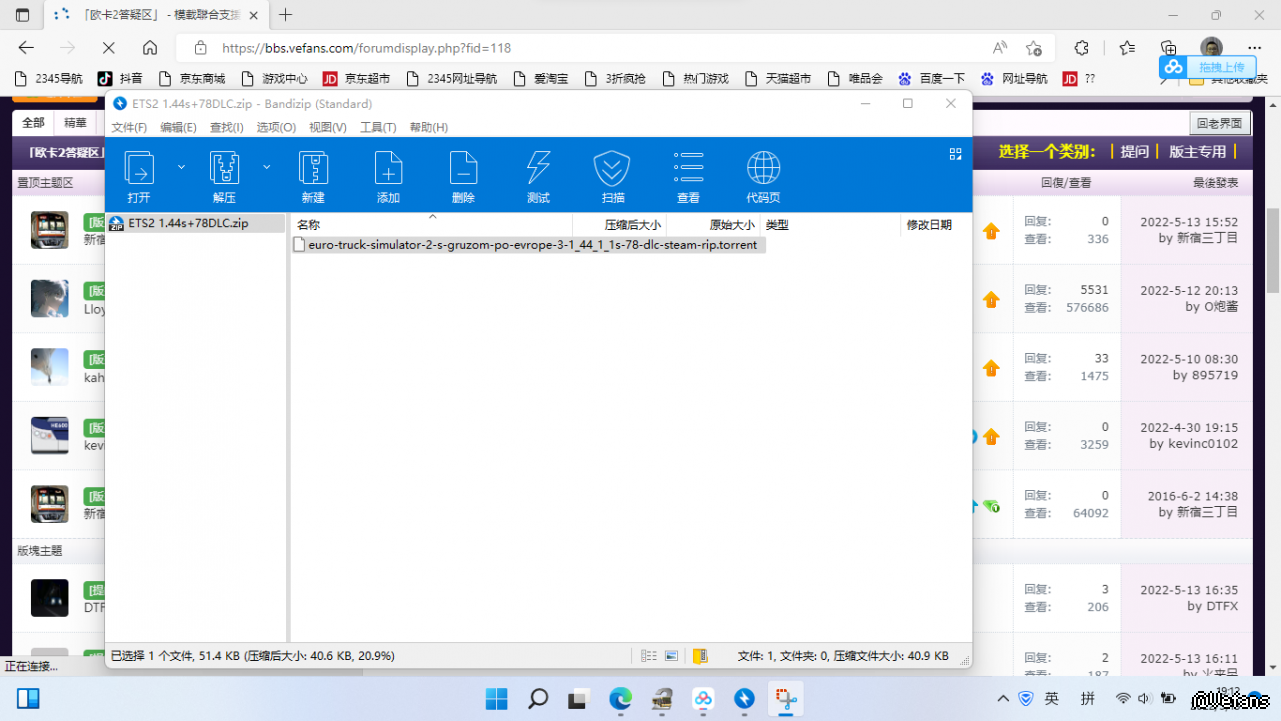Open the 视图(V) menu in Bandizip
This screenshot has height=721, width=1281.
coord(328,127)
